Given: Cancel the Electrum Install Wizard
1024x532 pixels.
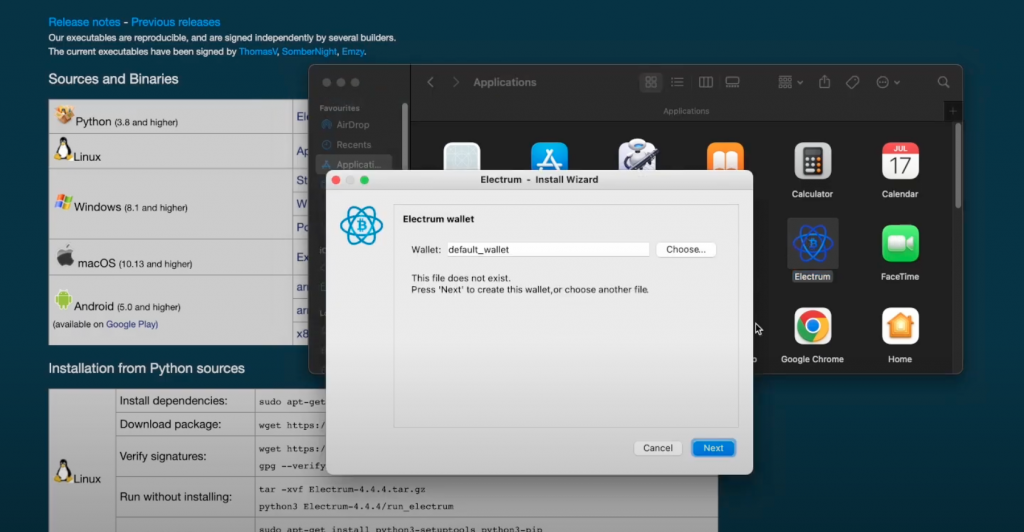Looking at the screenshot, I should tap(658, 448).
